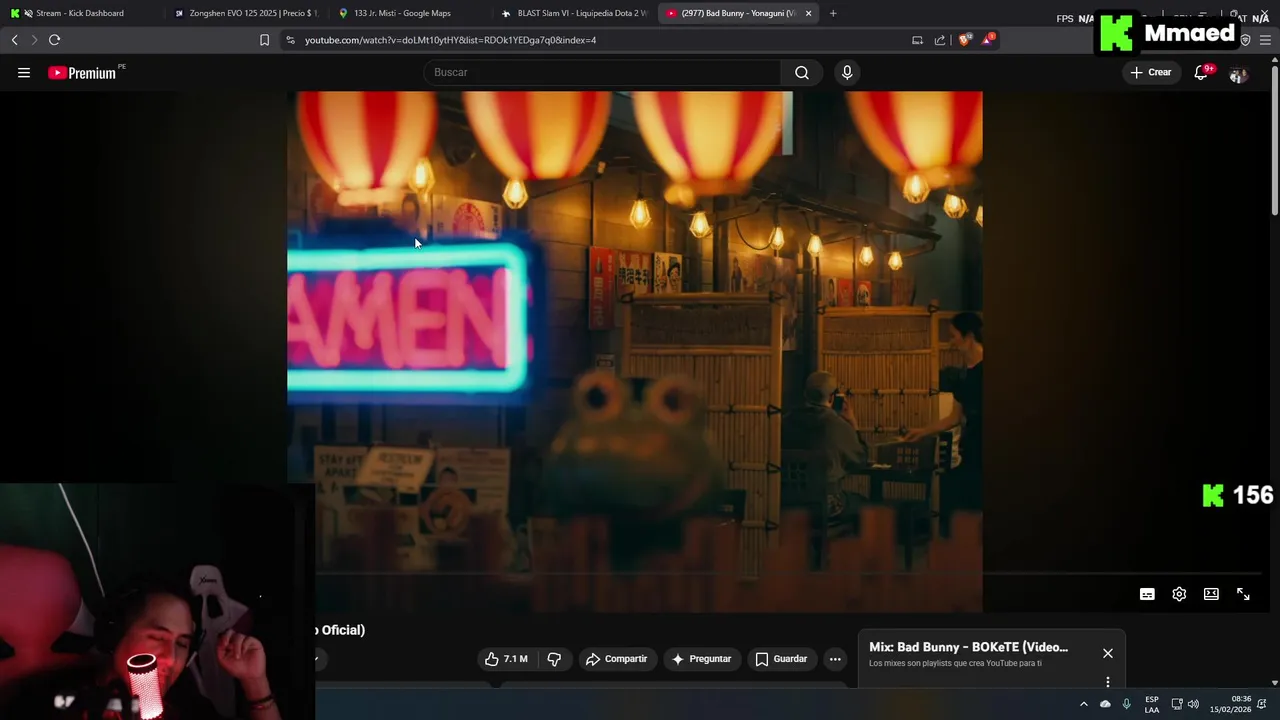Click the Buscar search field

coord(604,72)
